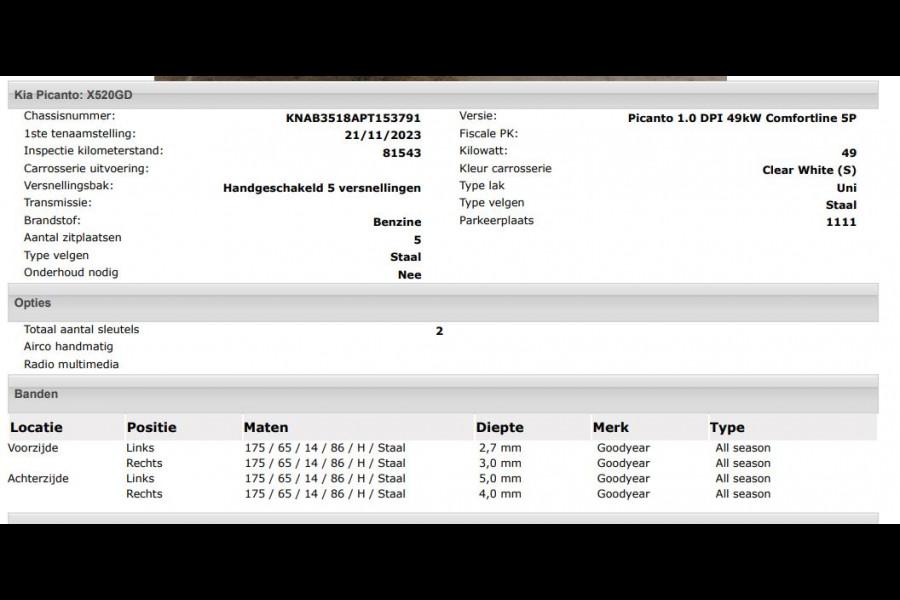Click the "Diepte" column header
This screenshot has height=600, width=900.
tap(500, 427)
